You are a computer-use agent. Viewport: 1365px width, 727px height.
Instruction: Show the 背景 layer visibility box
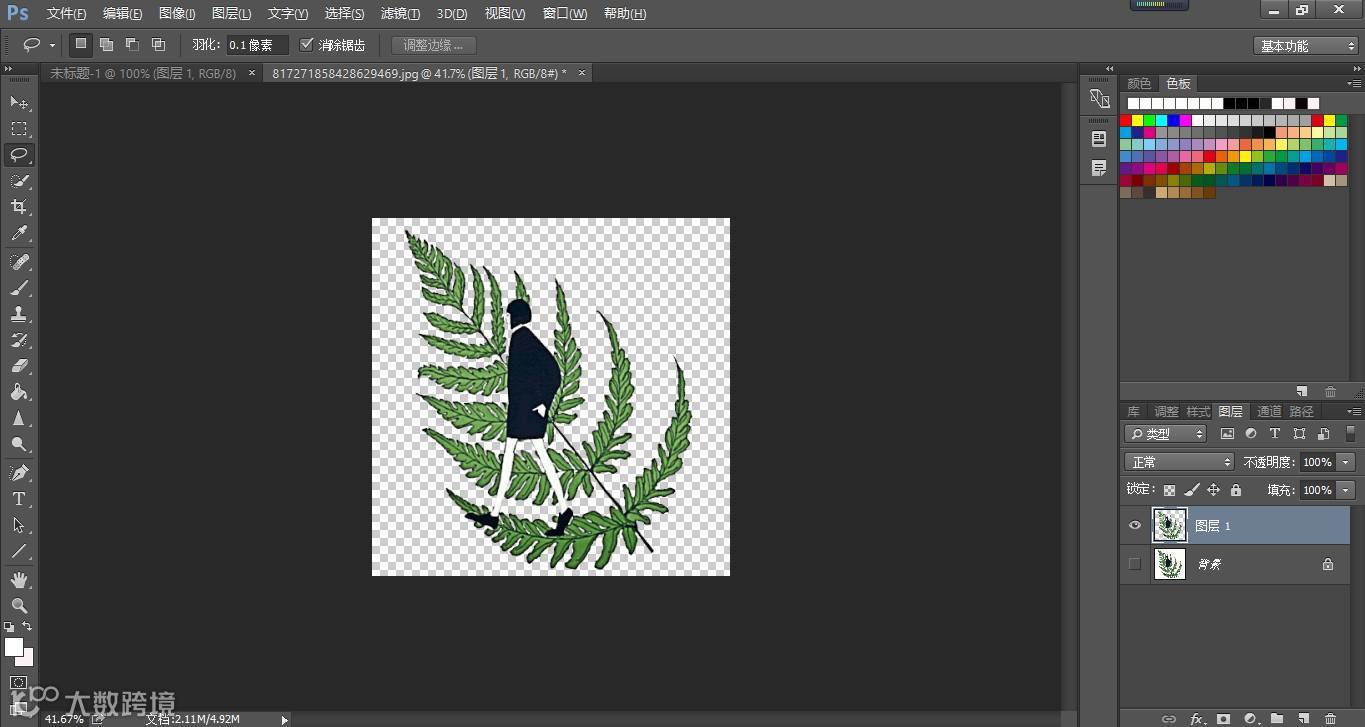pos(1134,564)
